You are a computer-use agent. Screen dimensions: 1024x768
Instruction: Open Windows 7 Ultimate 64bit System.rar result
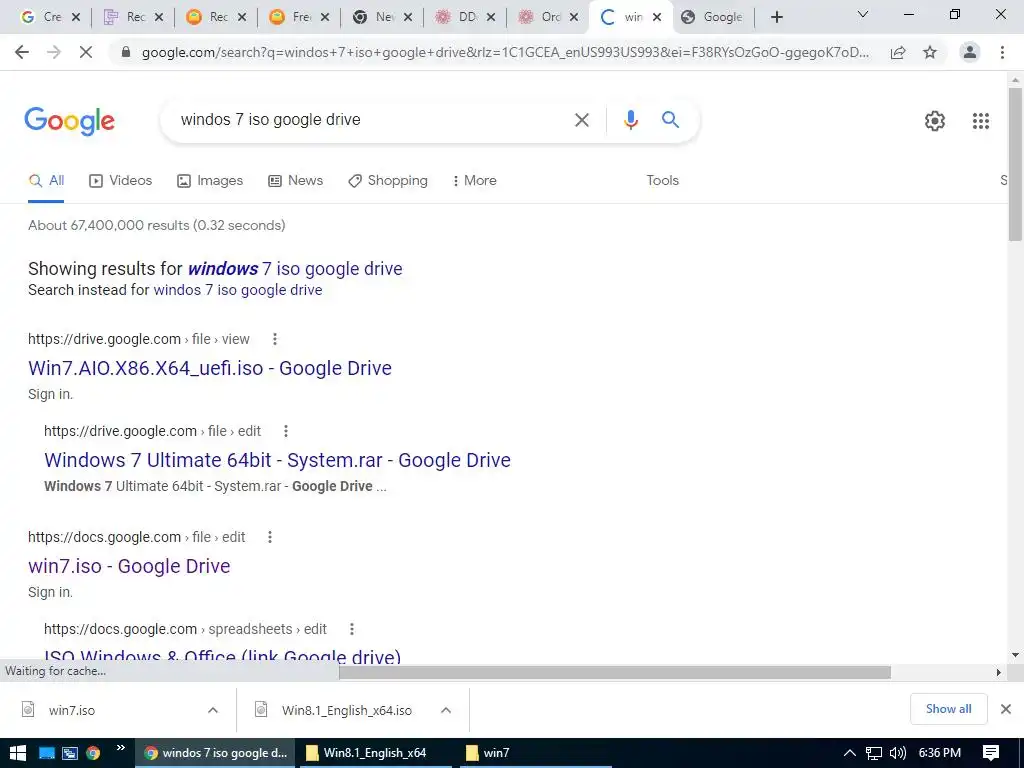(x=278, y=460)
